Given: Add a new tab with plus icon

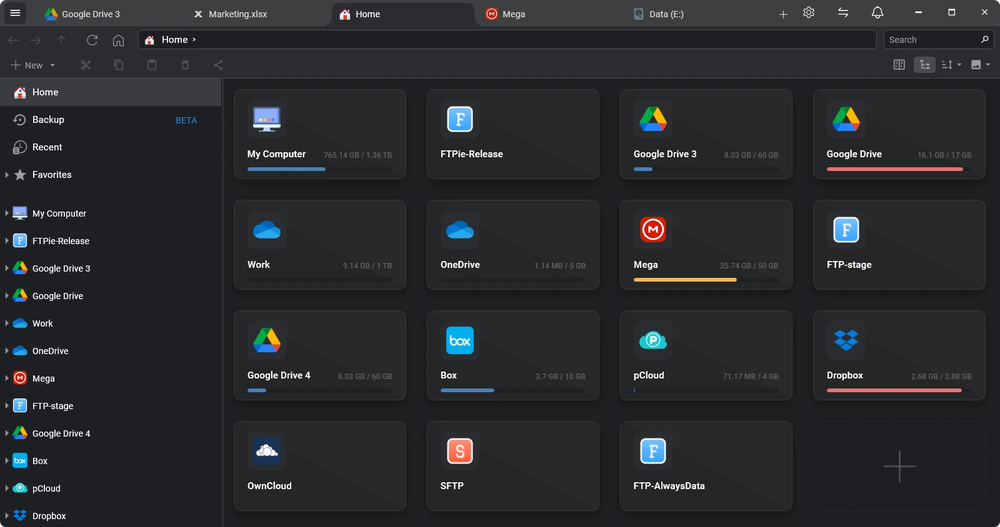Looking at the screenshot, I should [783, 14].
